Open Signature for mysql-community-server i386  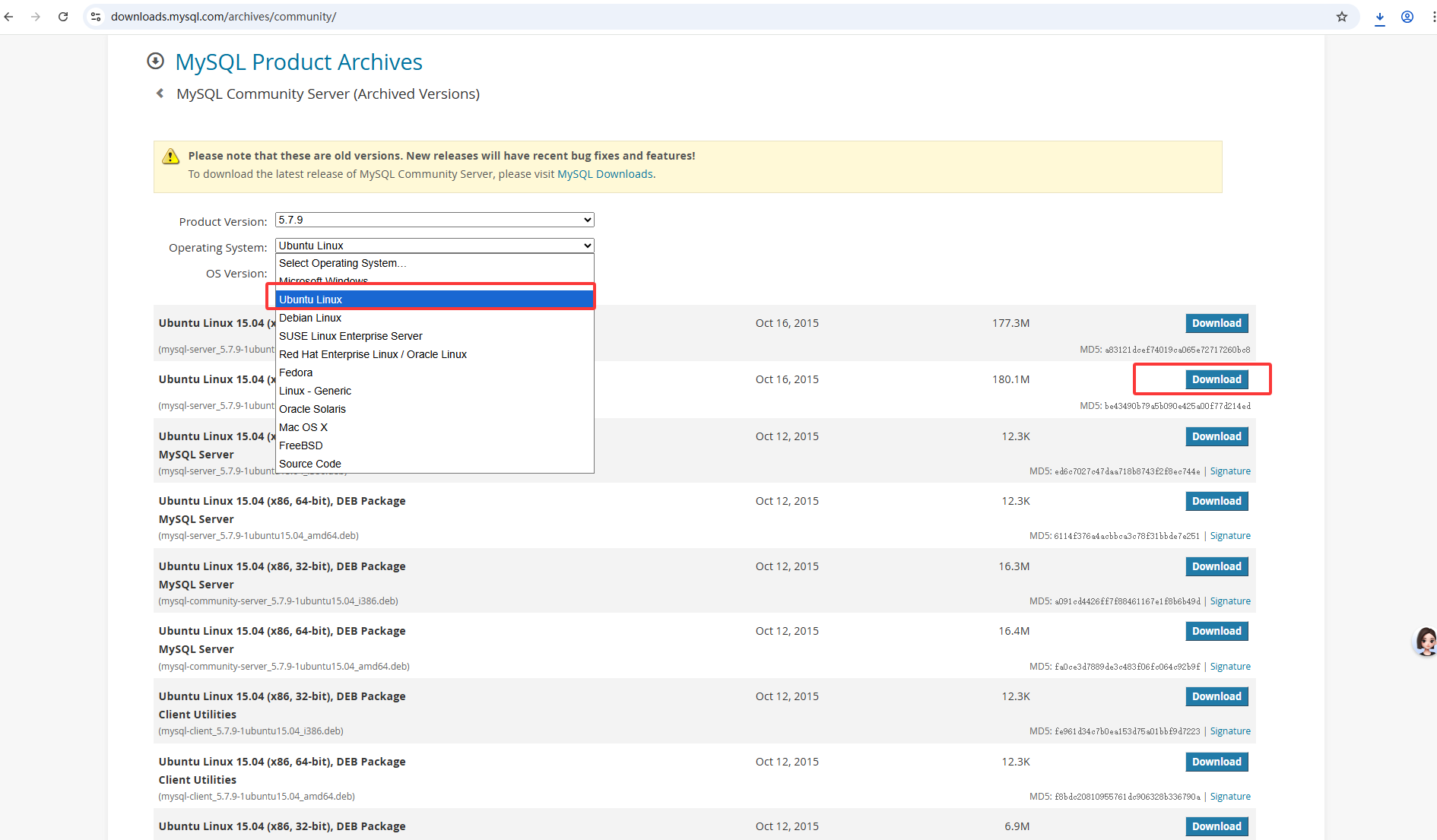pyautogui.click(x=1230, y=601)
